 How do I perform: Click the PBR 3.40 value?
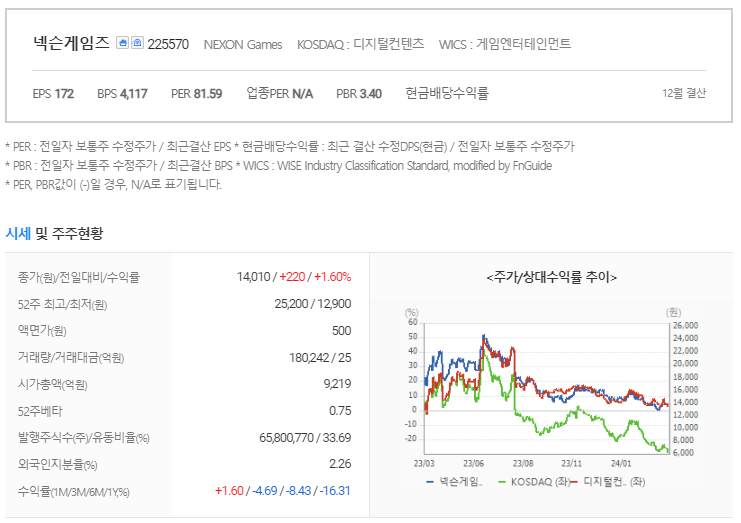coord(359,94)
